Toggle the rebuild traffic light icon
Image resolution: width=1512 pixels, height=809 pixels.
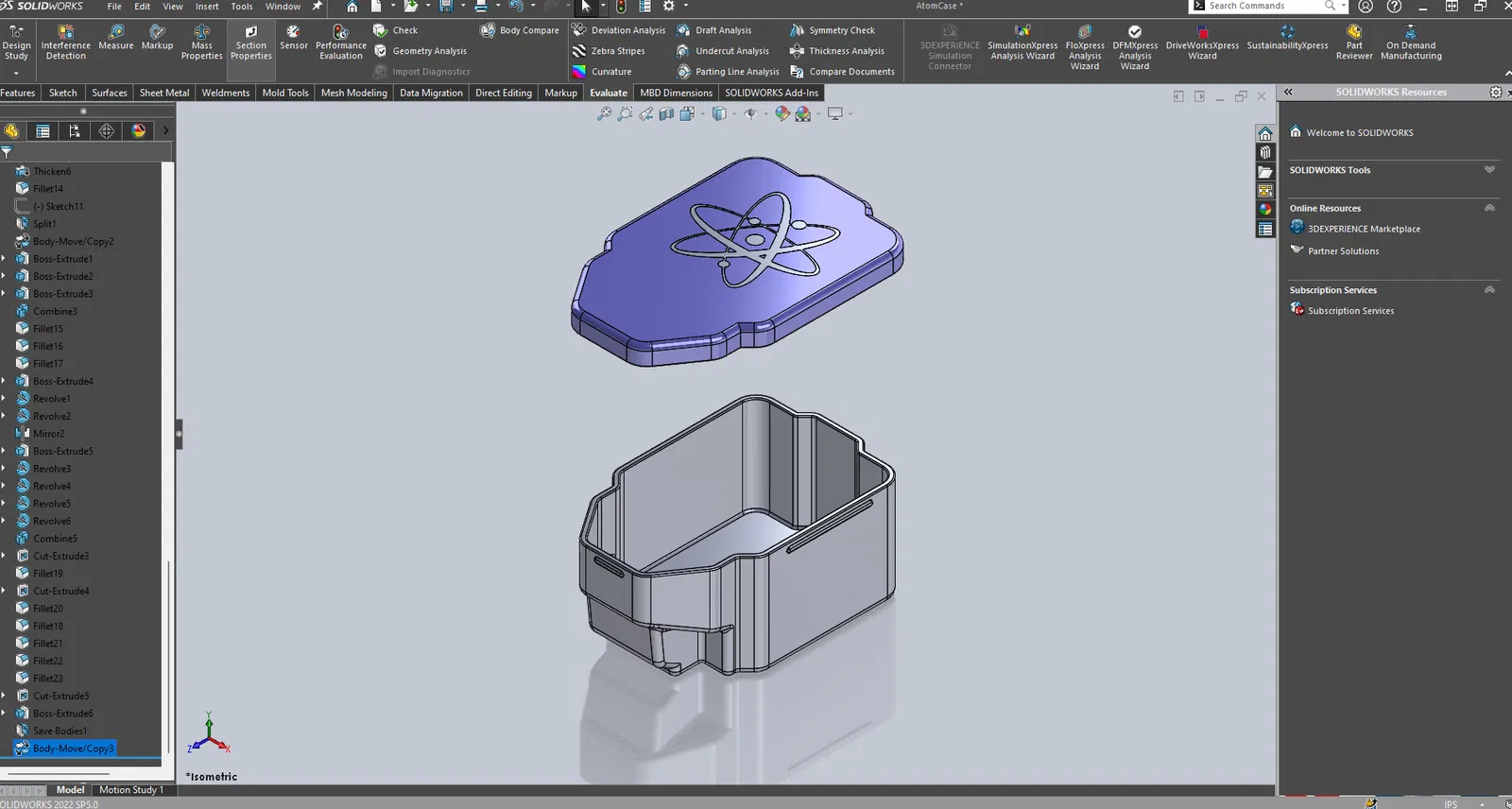coord(621,7)
